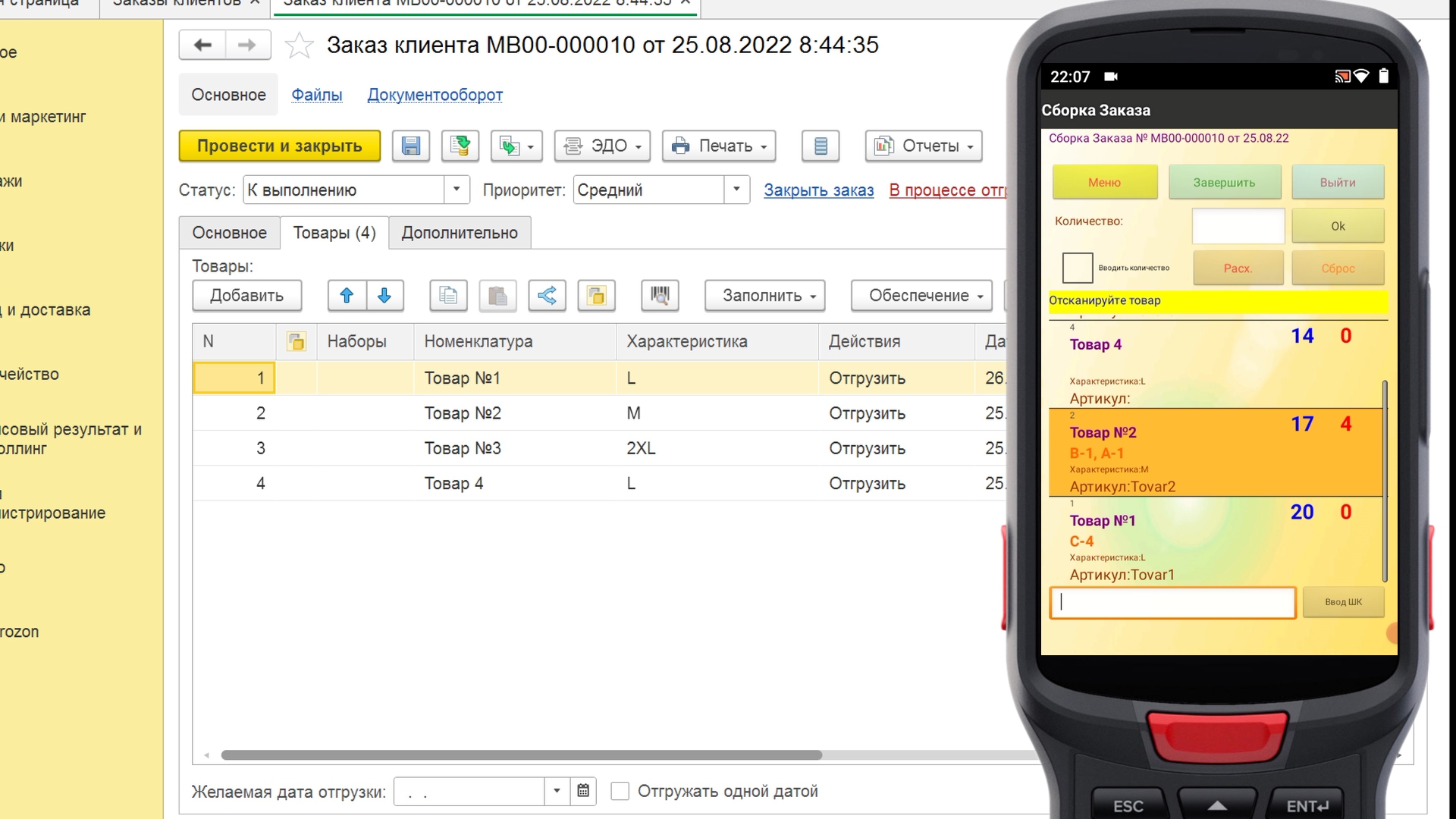Expand the Заполнить dropdown button
Image resolution: width=1456 pixels, height=819 pixels.
pyautogui.click(x=764, y=296)
